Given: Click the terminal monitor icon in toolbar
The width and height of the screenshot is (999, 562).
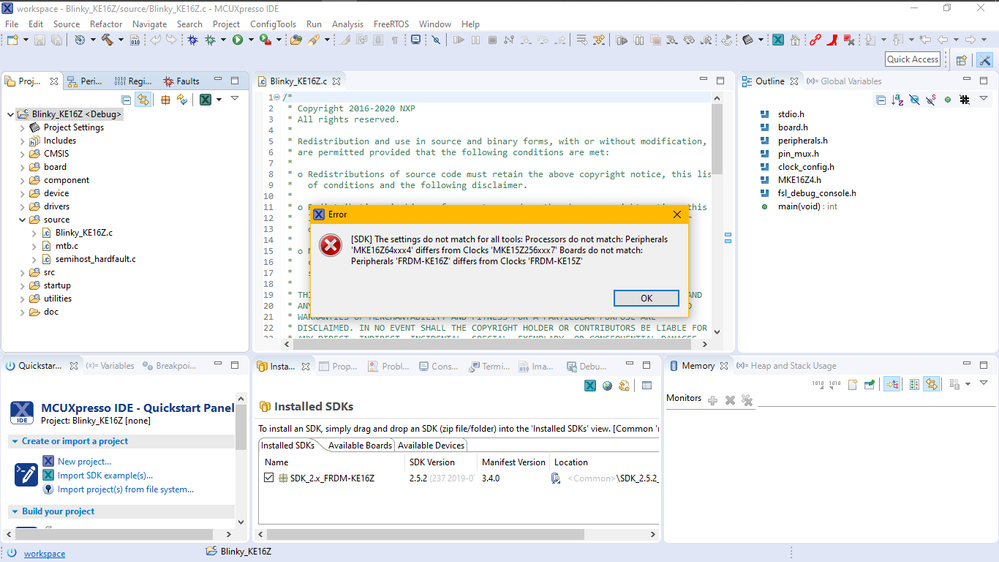Looking at the screenshot, I should (415, 40).
